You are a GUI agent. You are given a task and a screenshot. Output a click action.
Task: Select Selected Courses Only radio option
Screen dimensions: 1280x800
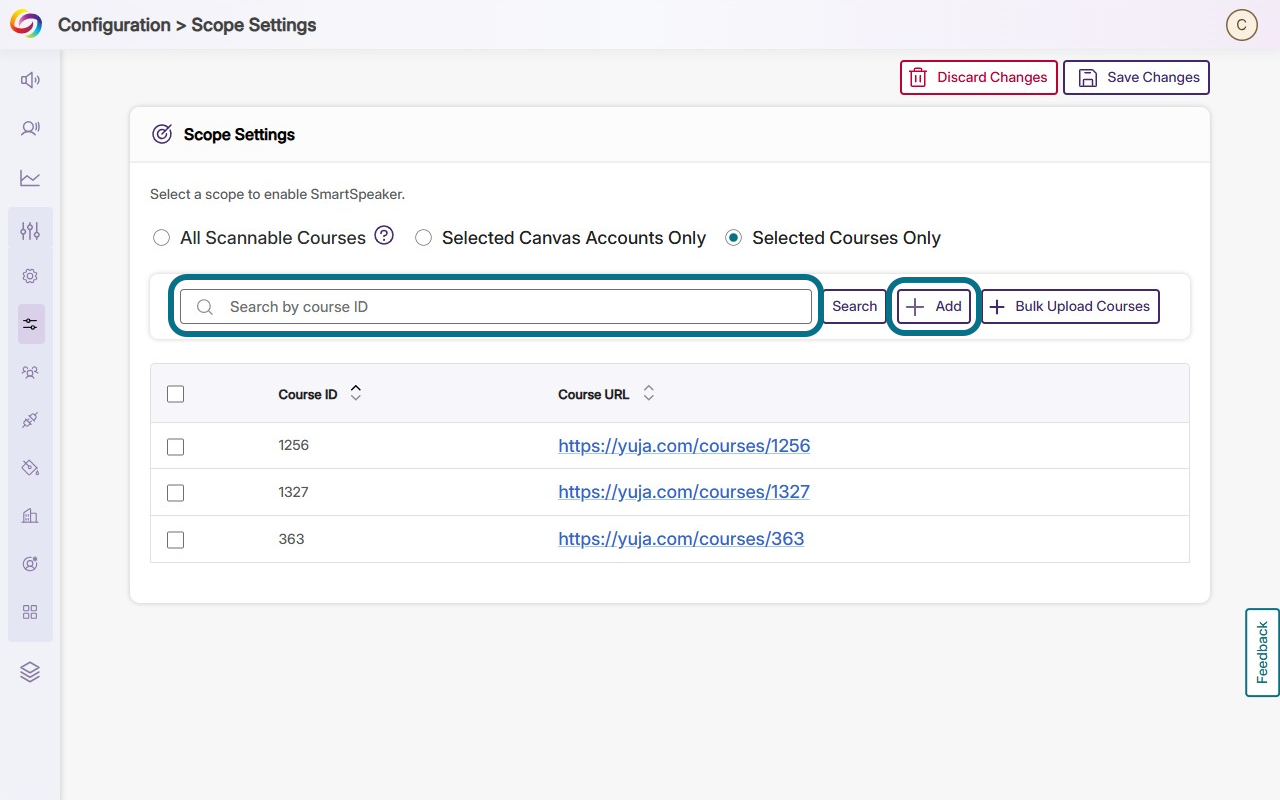[733, 238]
